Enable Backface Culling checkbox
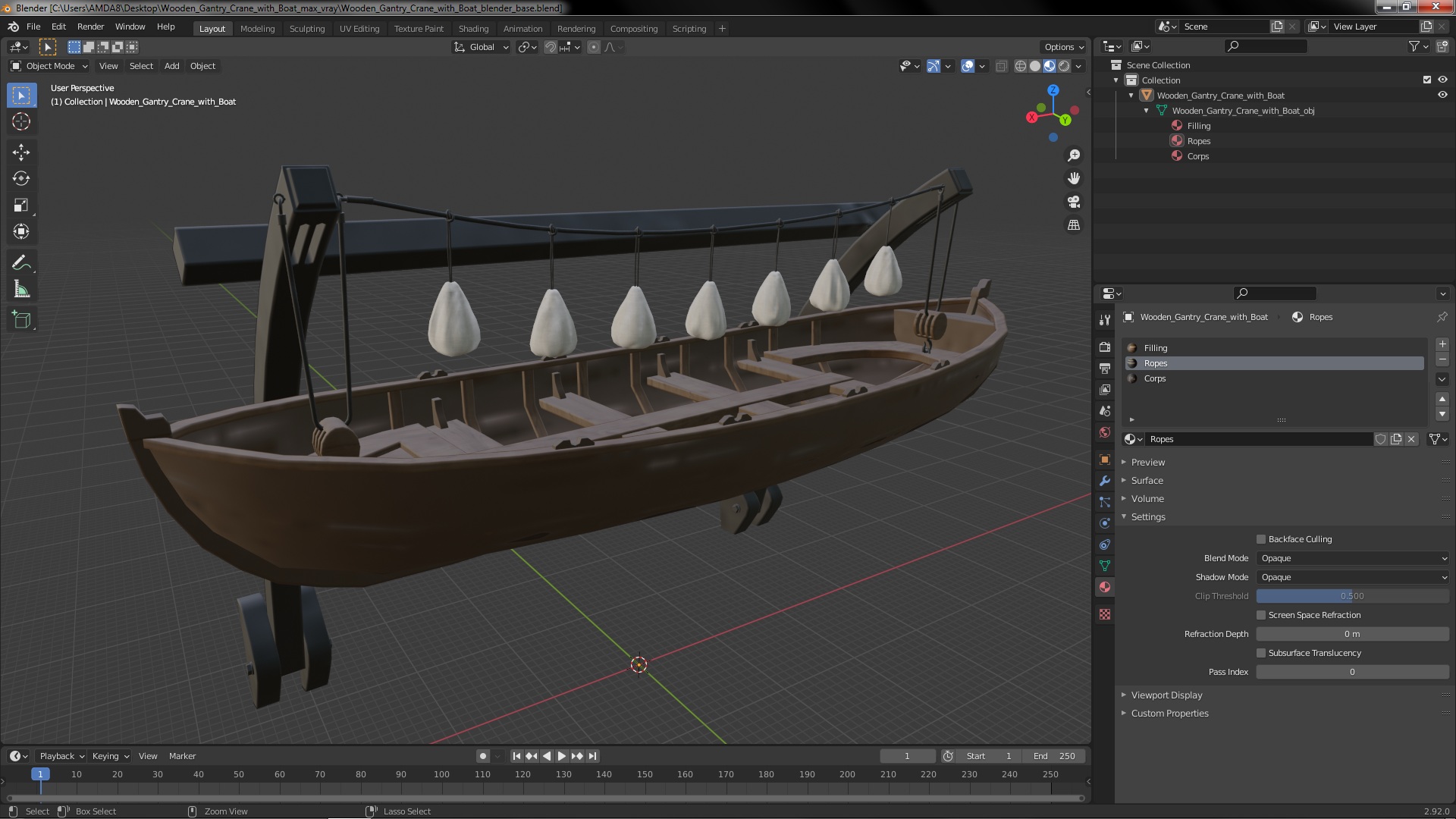The height and width of the screenshot is (819, 1456). (1261, 539)
